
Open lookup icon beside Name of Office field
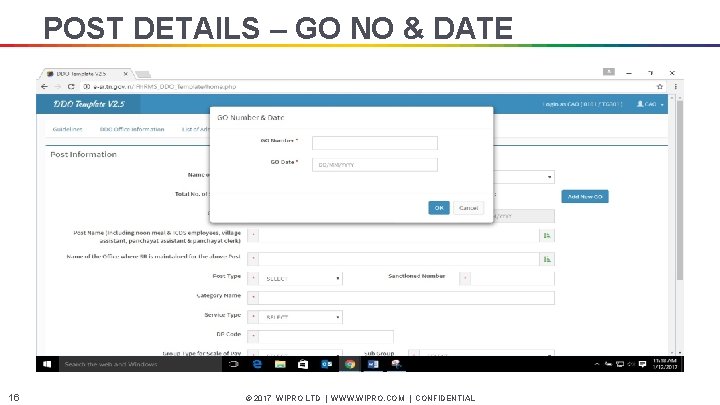[x=547, y=259]
